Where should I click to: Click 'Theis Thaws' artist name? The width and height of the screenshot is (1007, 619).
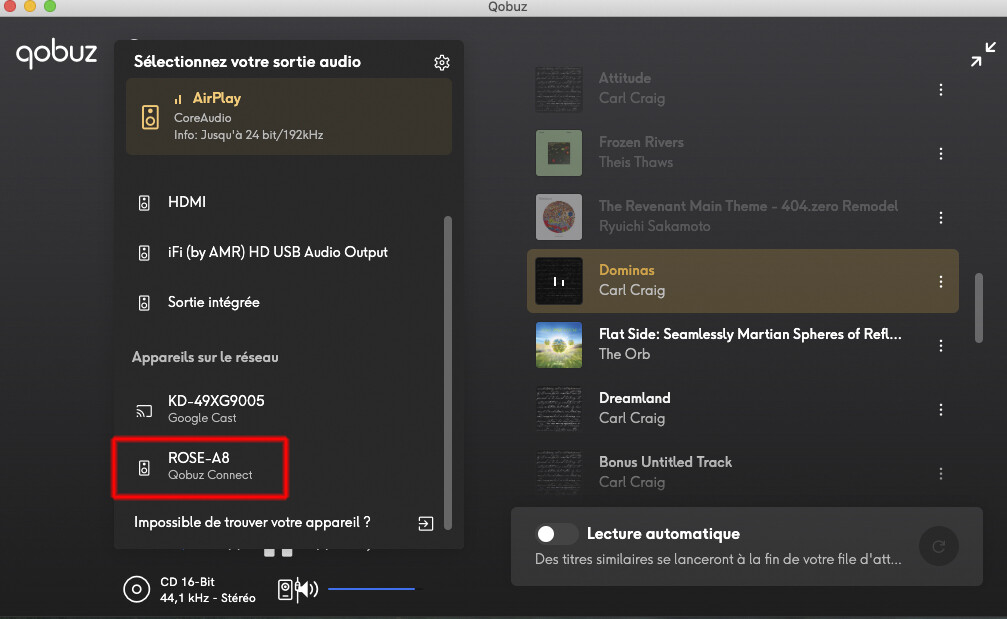(636, 162)
